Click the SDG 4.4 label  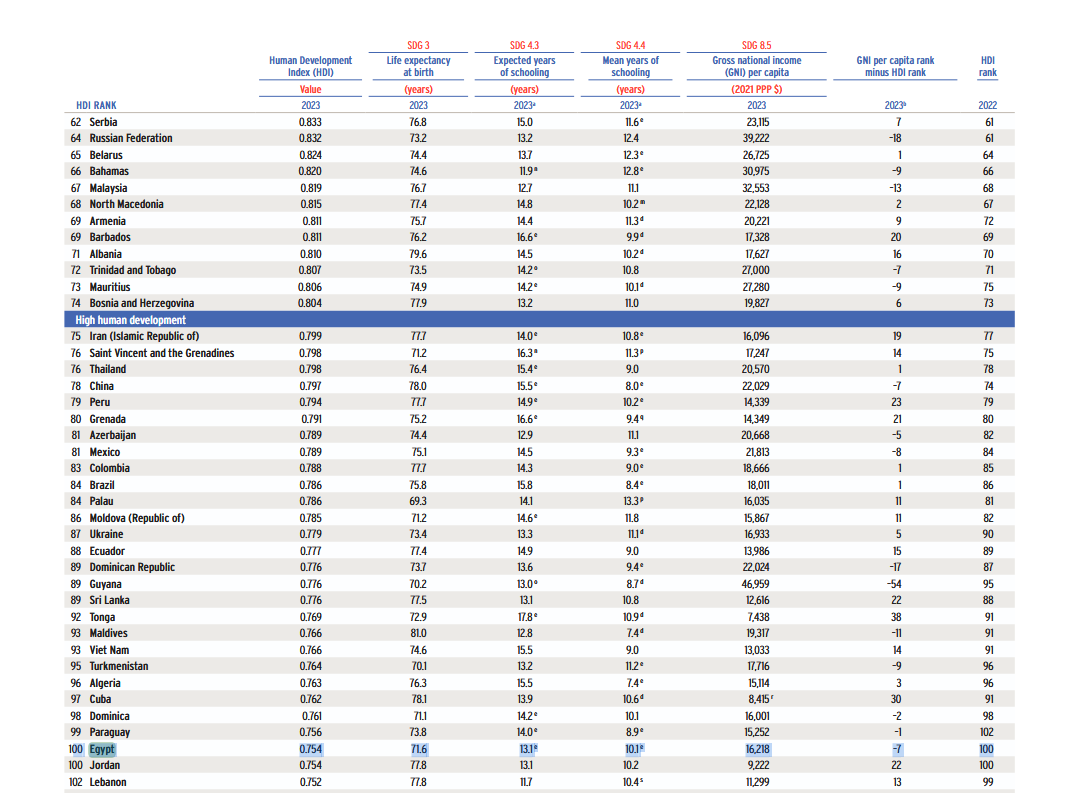(630, 45)
